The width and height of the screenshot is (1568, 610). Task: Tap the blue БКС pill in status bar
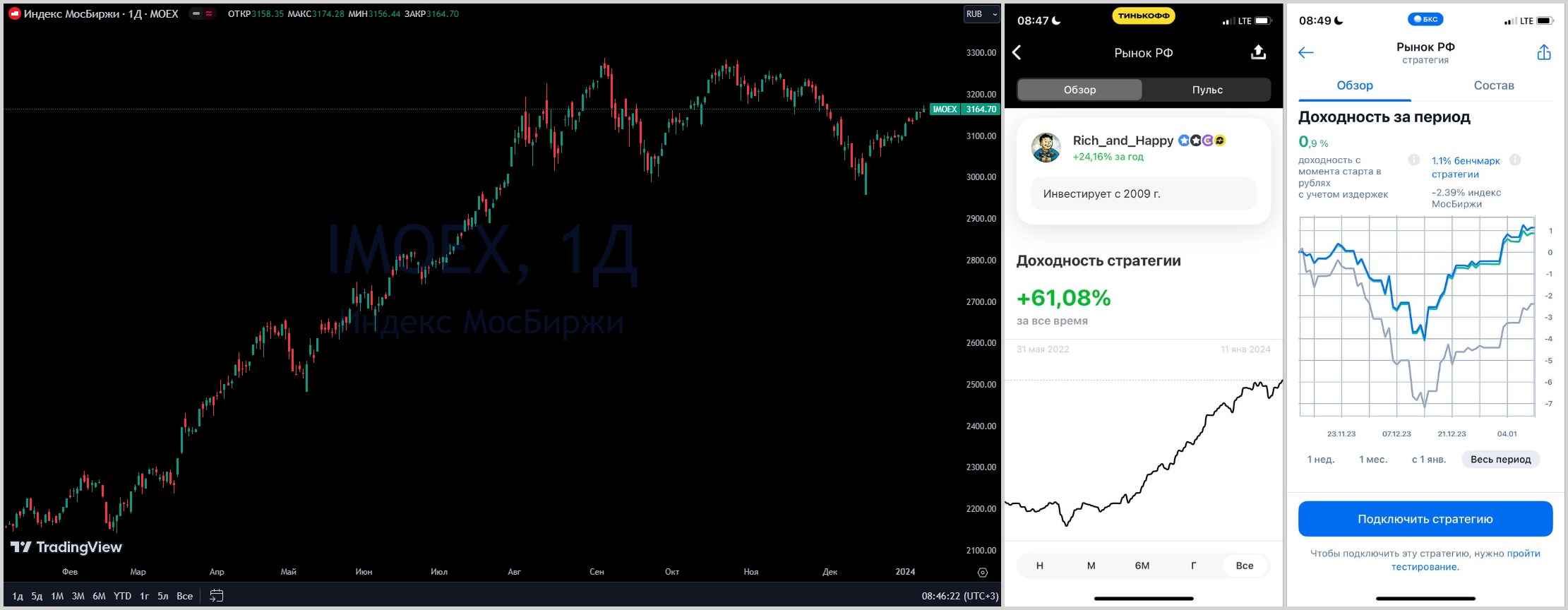point(1425,19)
